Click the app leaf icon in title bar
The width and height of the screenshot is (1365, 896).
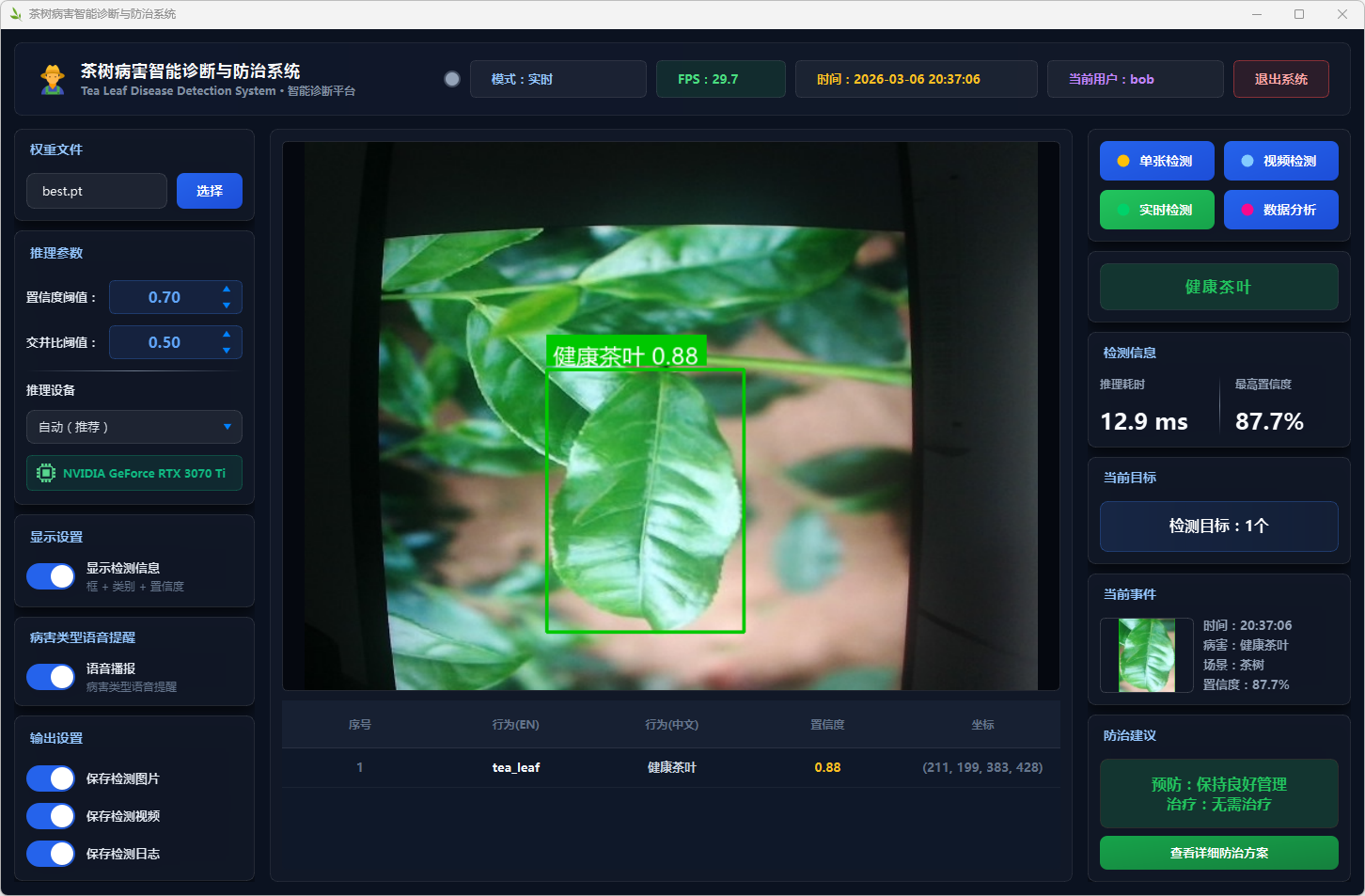pyautogui.click(x=15, y=14)
